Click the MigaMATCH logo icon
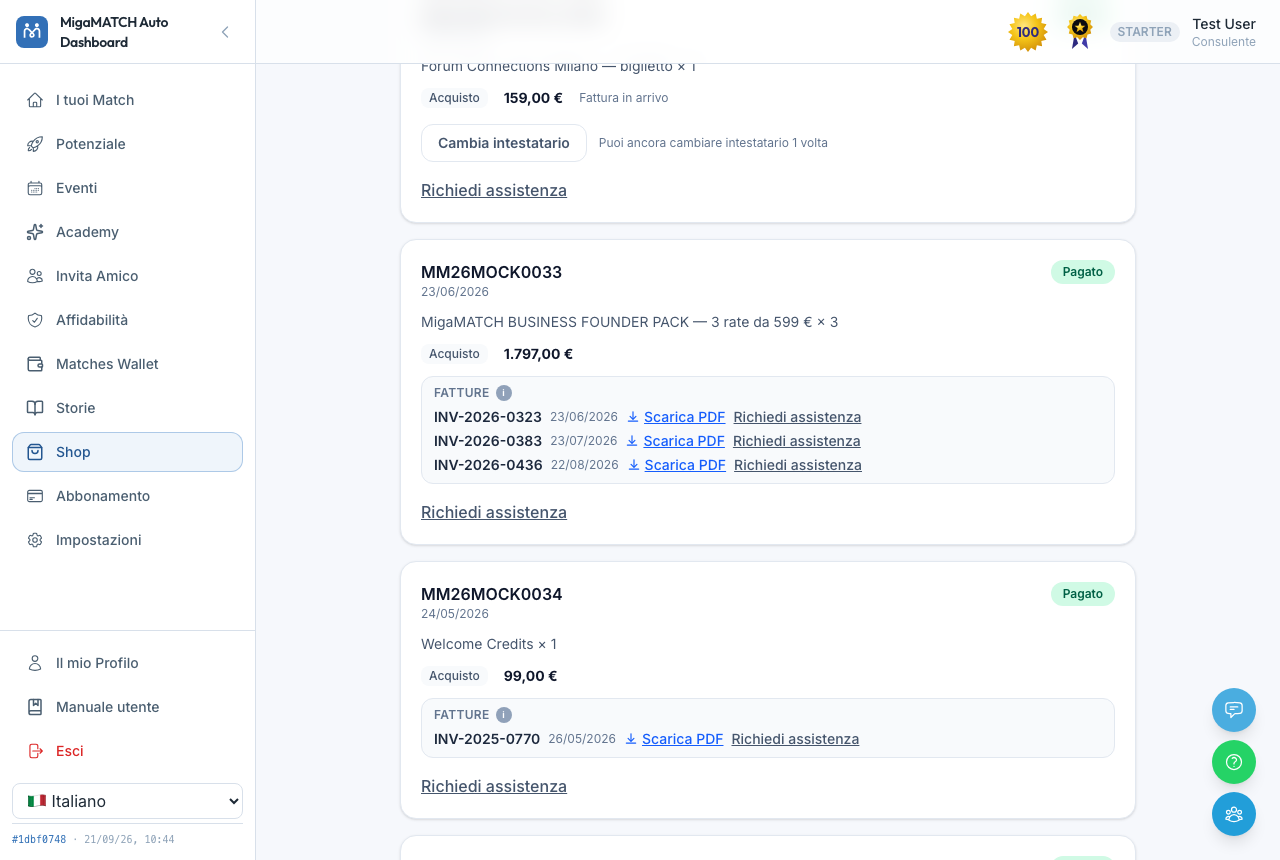 pyautogui.click(x=32, y=32)
